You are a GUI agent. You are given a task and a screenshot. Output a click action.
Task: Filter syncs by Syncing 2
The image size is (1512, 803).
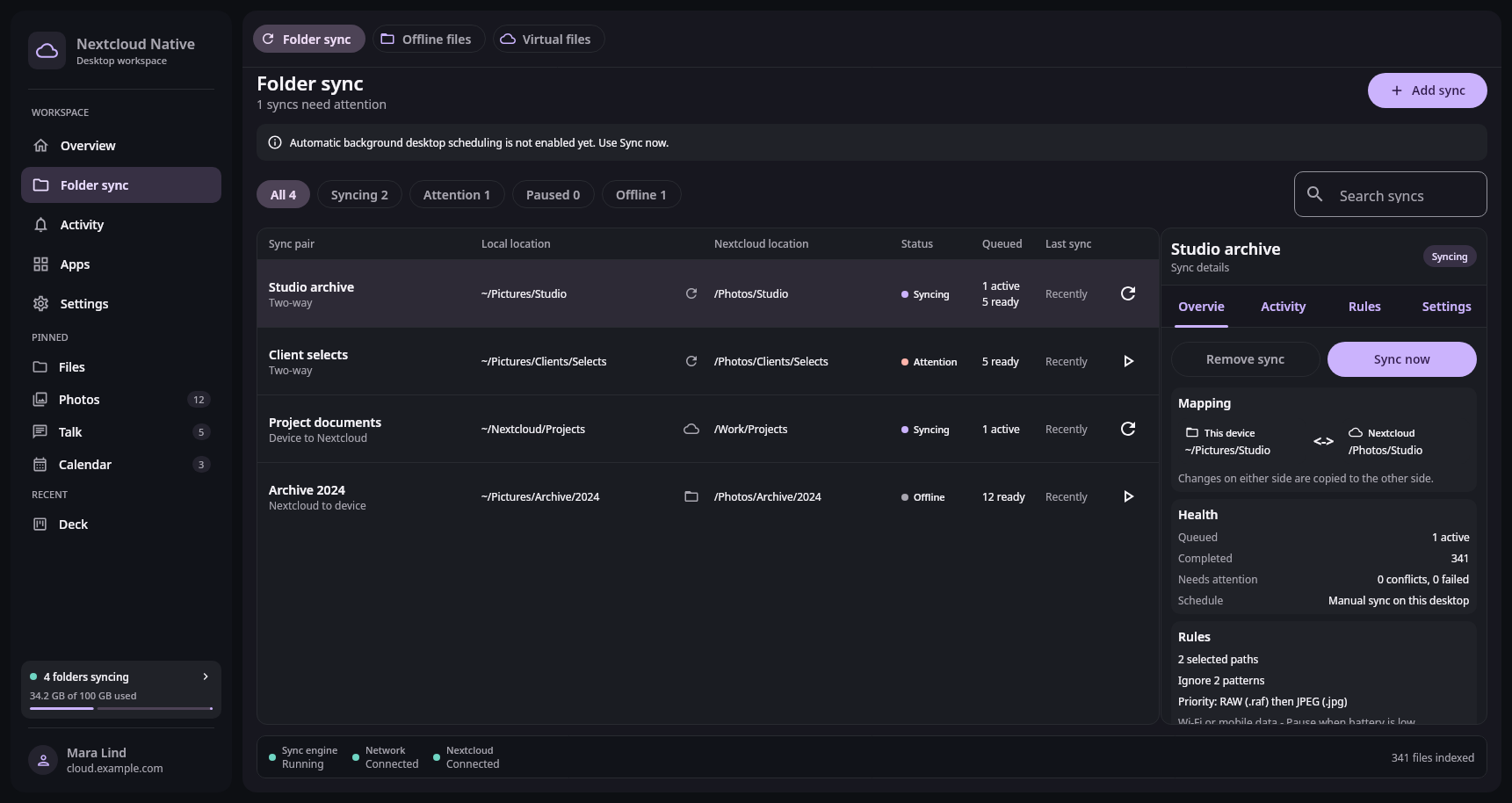[x=359, y=195]
